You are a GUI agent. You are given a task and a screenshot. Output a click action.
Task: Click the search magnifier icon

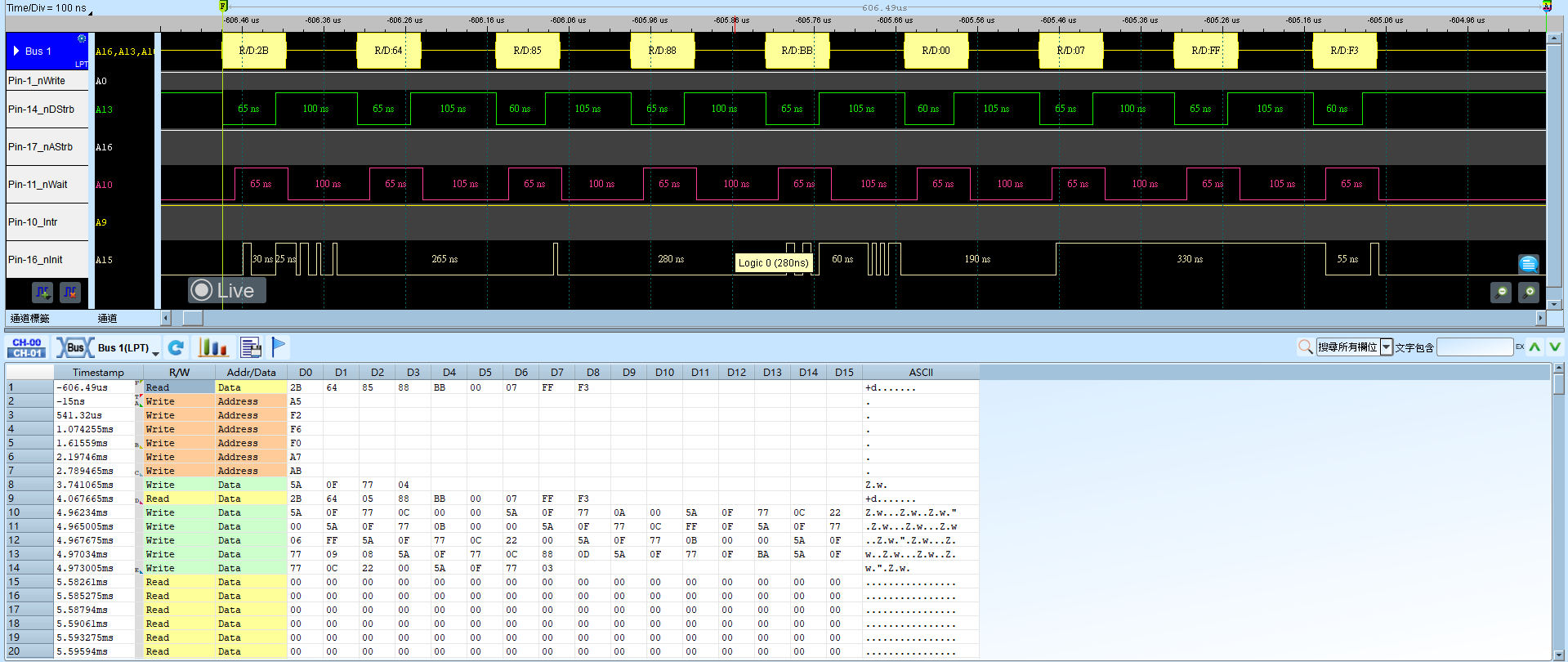point(1306,347)
